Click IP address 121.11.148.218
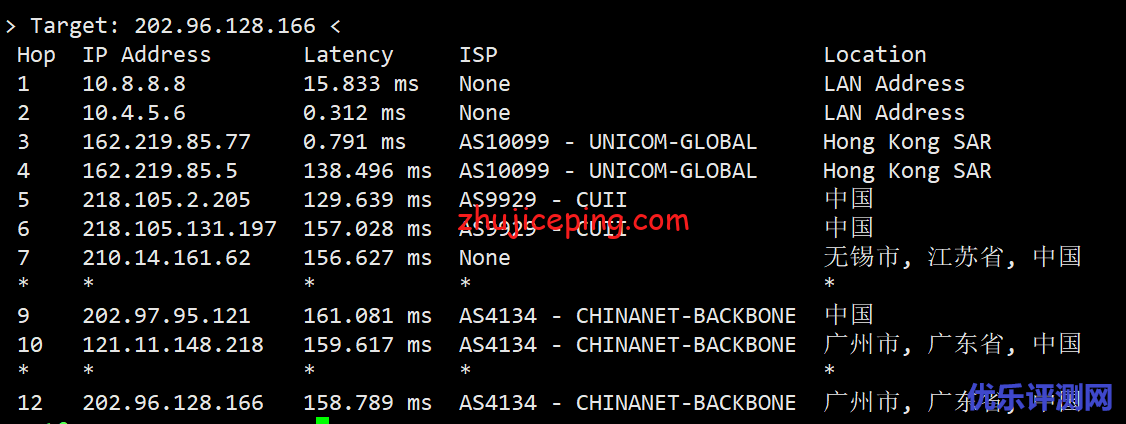 (x=172, y=345)
